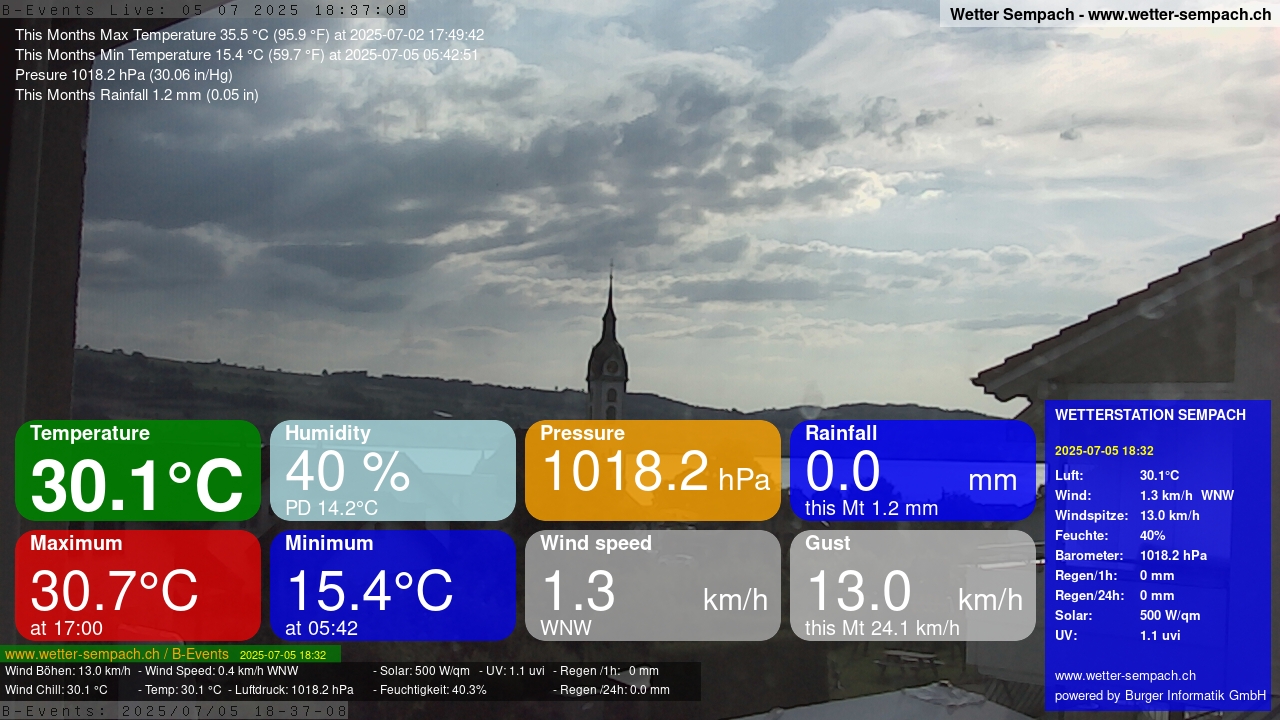Click Feuchtigkeit 40.3% in ticker
Image resolution: width=1280 pixels, height=720 pixels.
(433, 690)
